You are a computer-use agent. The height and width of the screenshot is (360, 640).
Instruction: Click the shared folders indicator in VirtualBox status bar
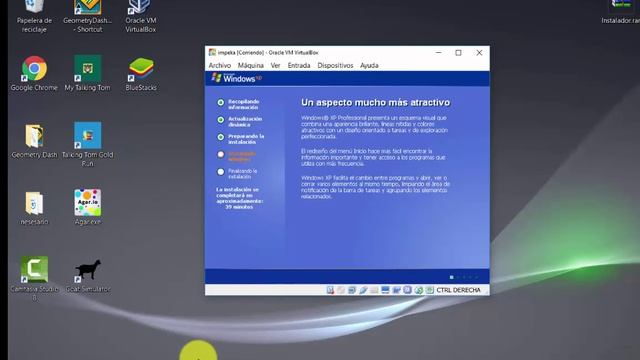(374, 290)
